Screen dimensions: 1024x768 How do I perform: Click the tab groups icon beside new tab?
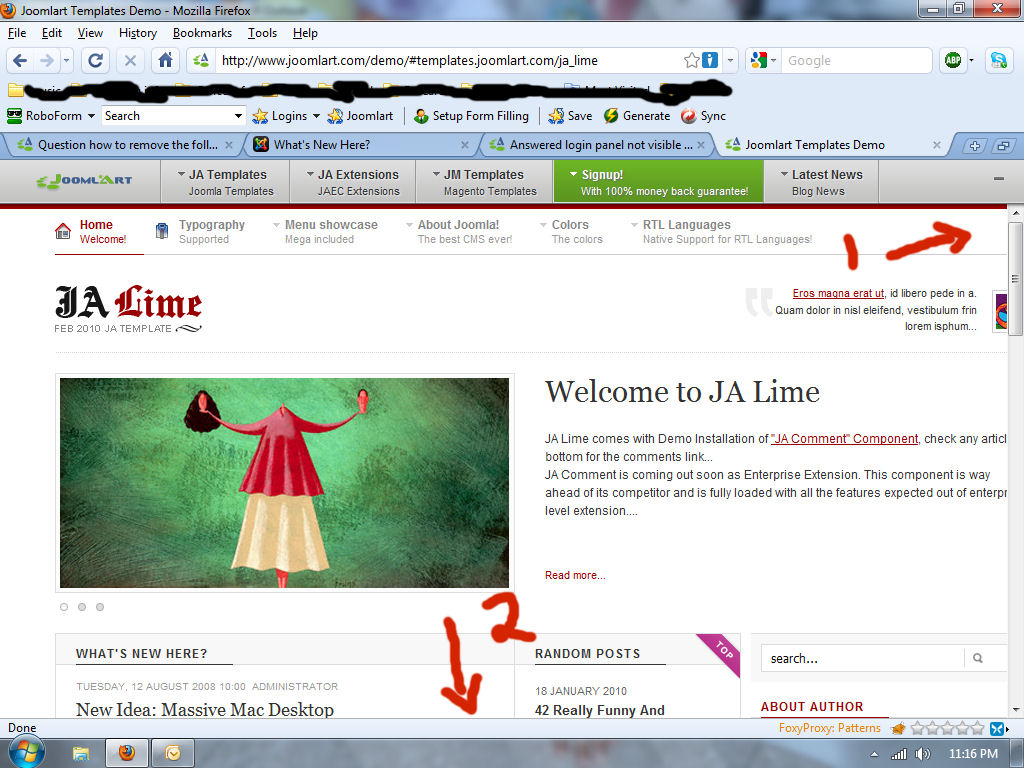pyautogui.click(x=1002, y=146)
